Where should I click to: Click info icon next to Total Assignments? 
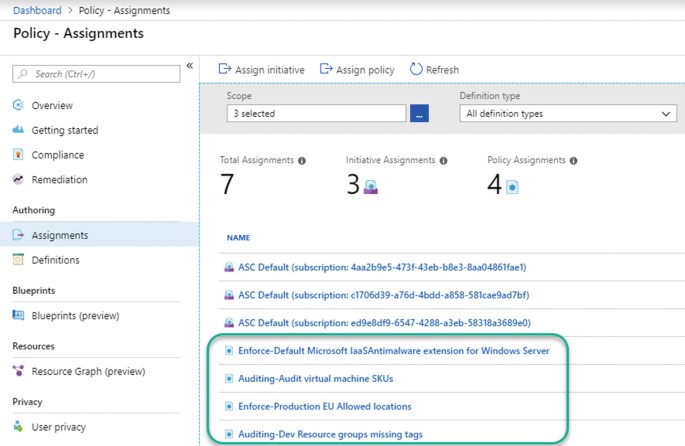coord(302,161)
